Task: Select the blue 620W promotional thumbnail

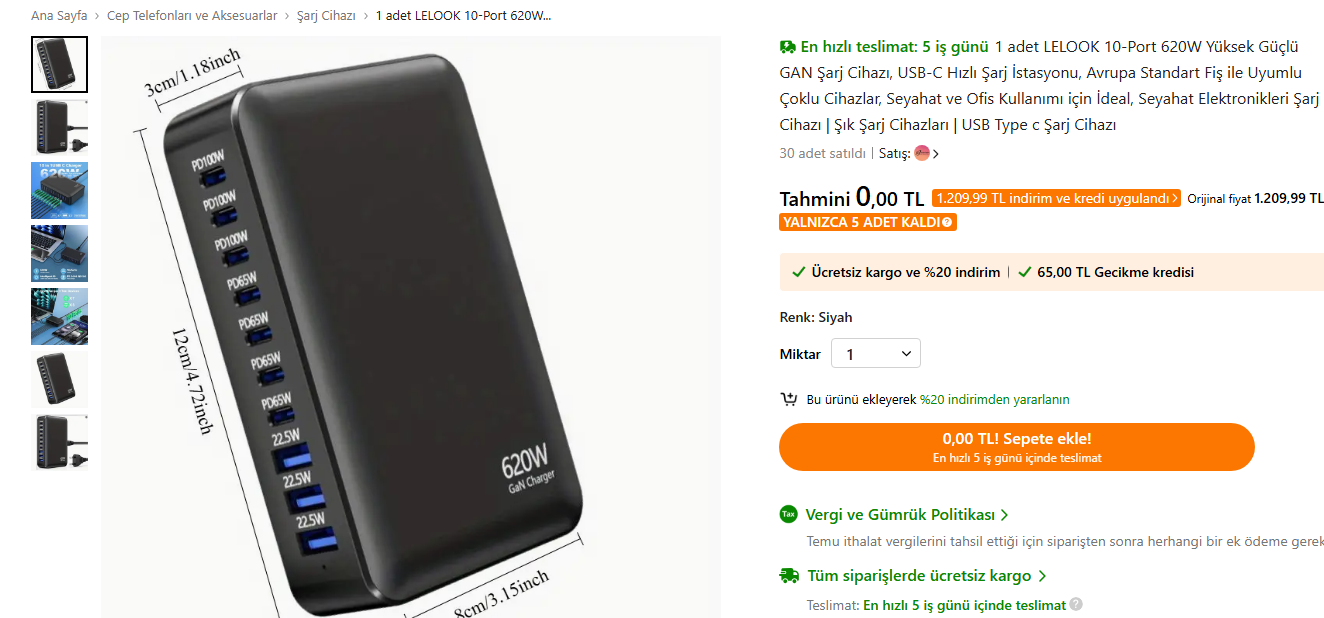Action: [59, 190]
